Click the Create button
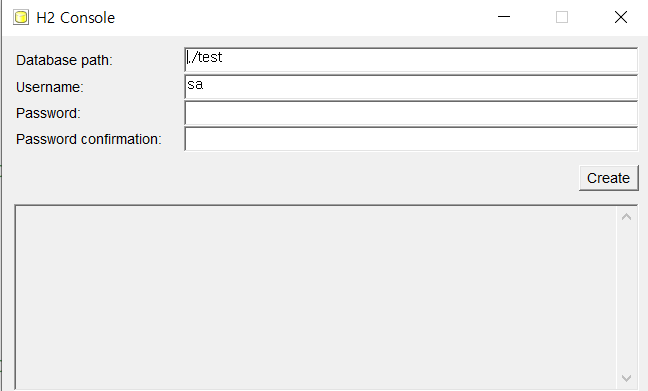Viewport: 648px width, 391px height. [609, 178]
